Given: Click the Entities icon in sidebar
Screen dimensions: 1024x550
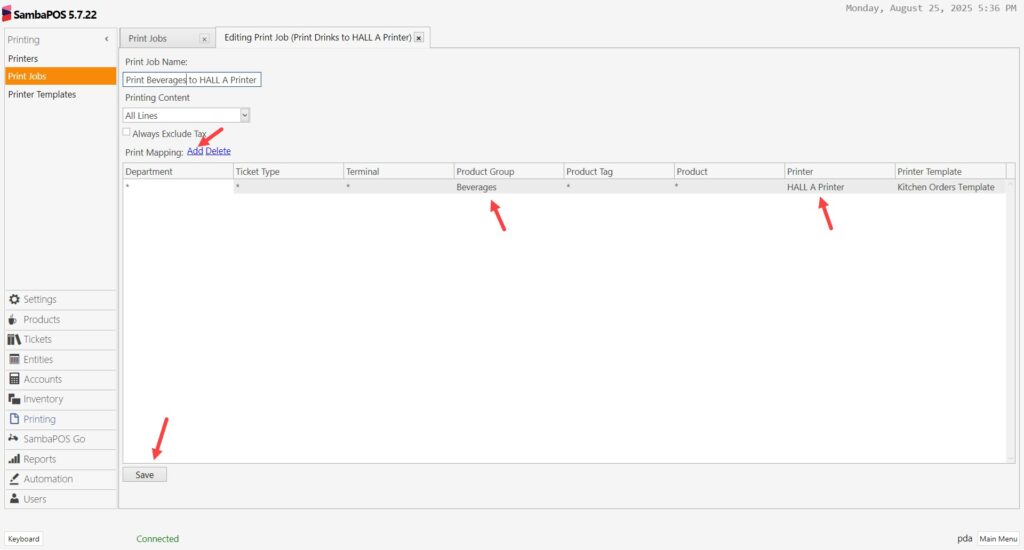Looking at the screenshot, I should coord(14,359).
